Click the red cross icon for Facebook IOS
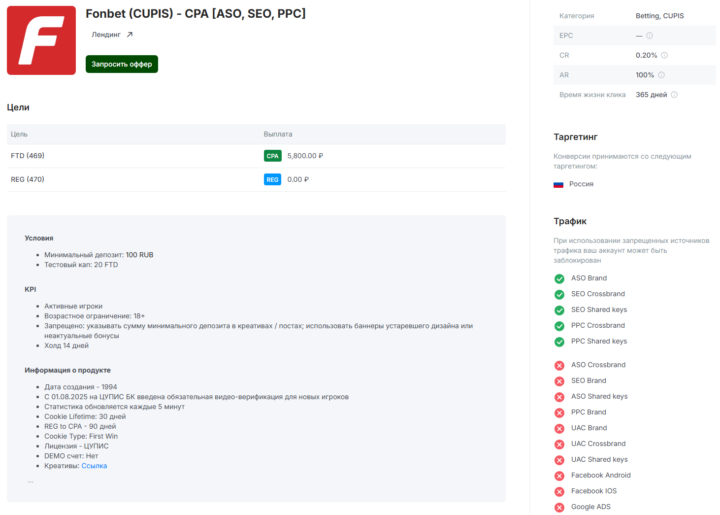The height and width of the screenshot is (515, 720). (559, 492)
